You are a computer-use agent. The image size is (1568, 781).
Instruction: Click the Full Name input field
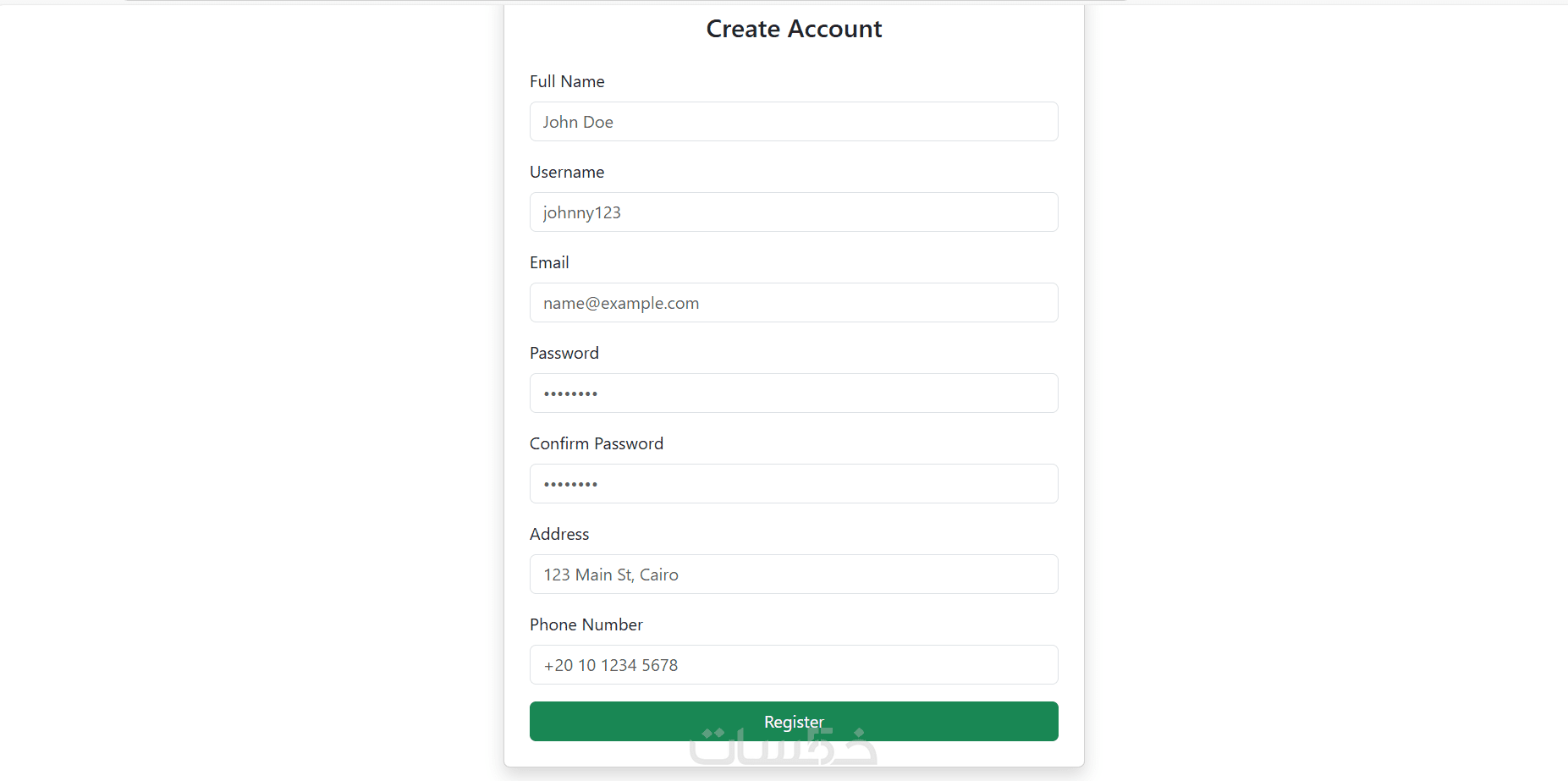(x=794, y=122)
